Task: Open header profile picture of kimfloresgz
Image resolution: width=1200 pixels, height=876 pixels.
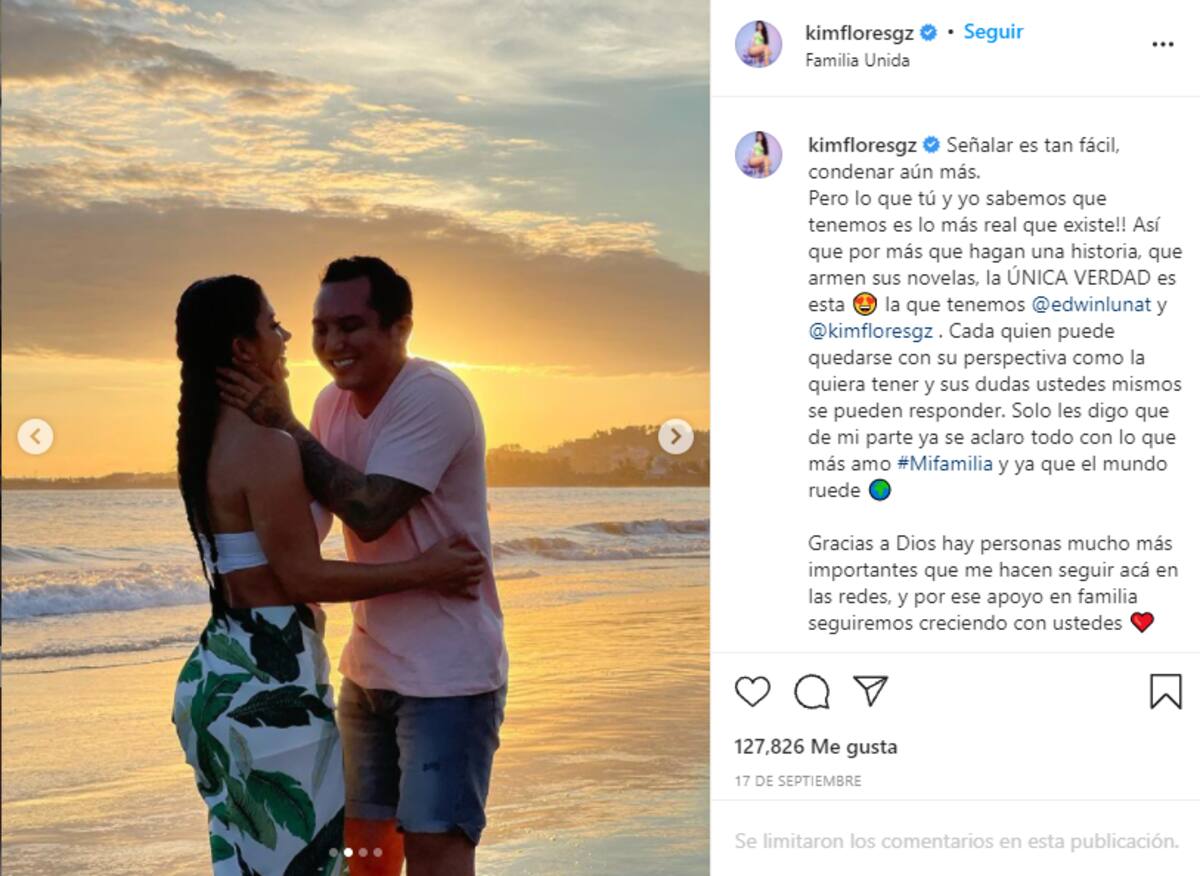Action: (x=758, y=44)
